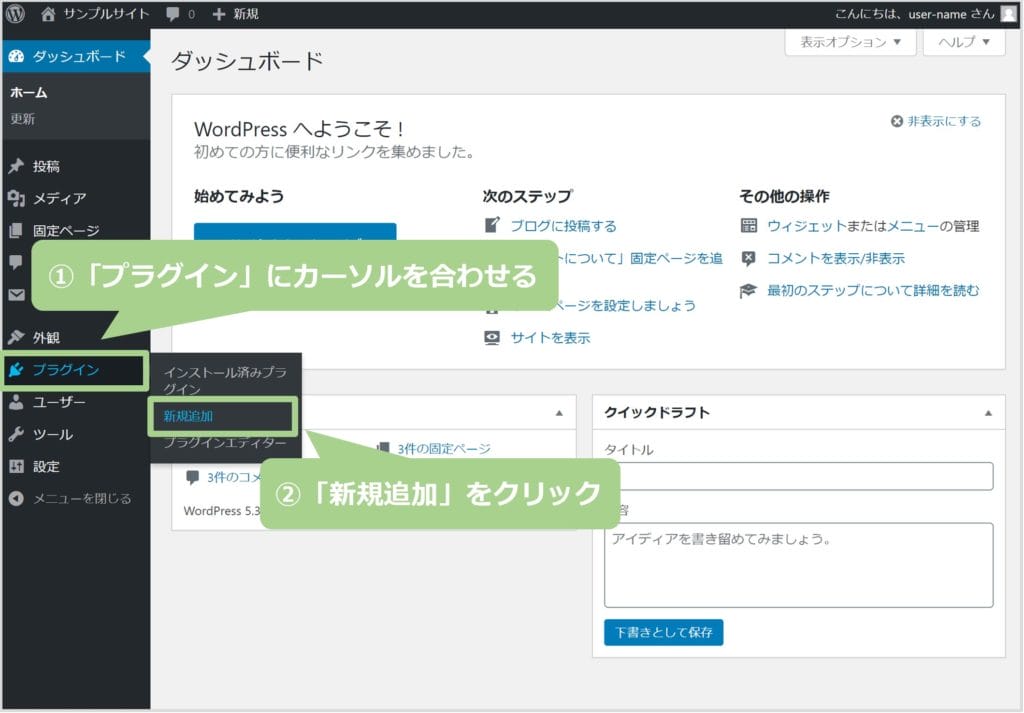Open 最初のステップについて詳細を読む link
Image resolution: width=1024 pixels, height=713 pixels.
(x=873, y=291)
